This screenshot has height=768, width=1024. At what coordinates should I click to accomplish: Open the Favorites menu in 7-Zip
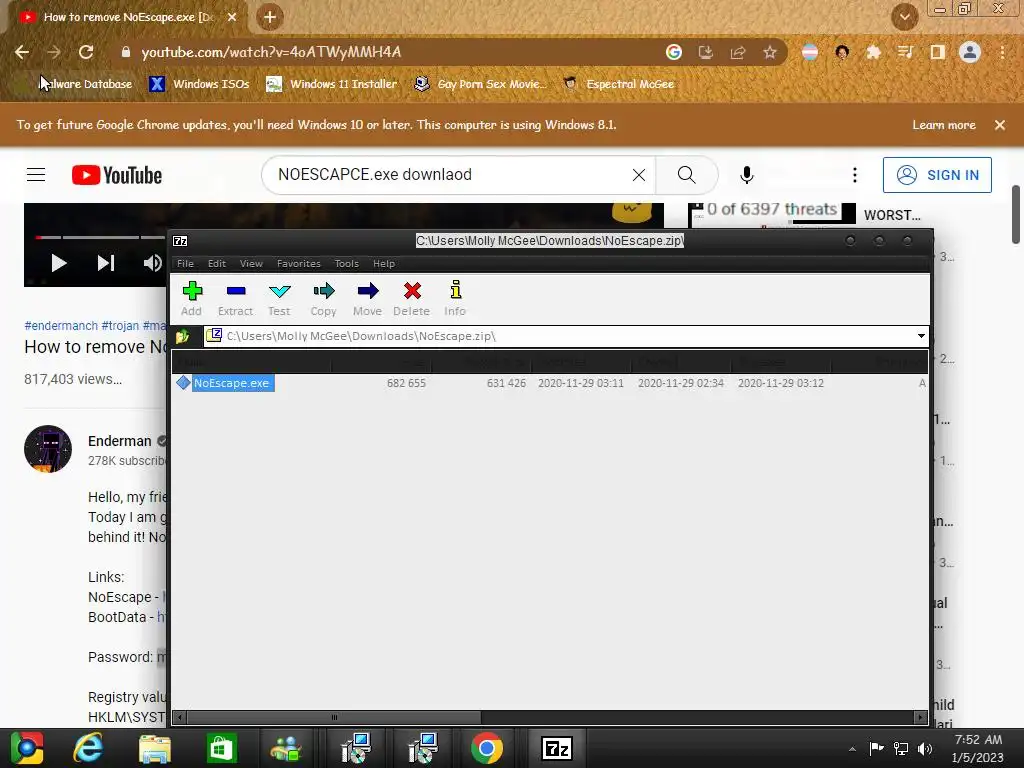pos(298,264)
